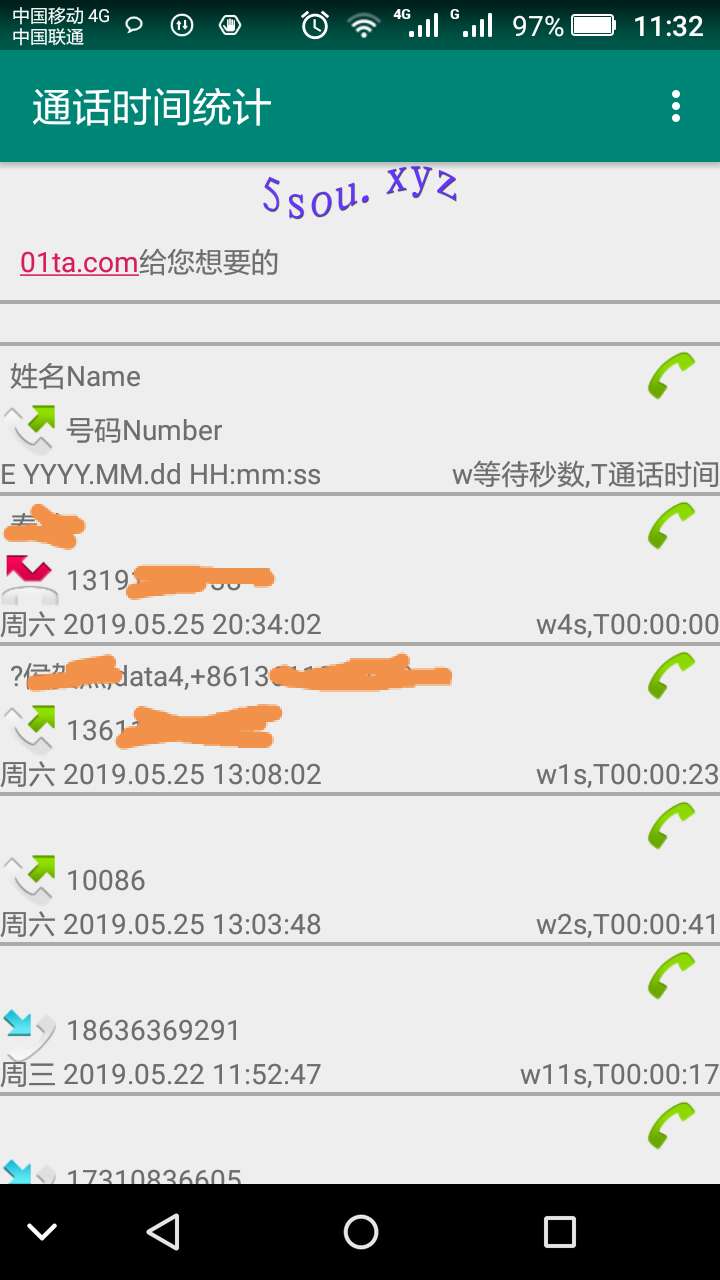Collapse navigation bar with down chevron
This screenshot has height=1280, width=720.
42,1232
